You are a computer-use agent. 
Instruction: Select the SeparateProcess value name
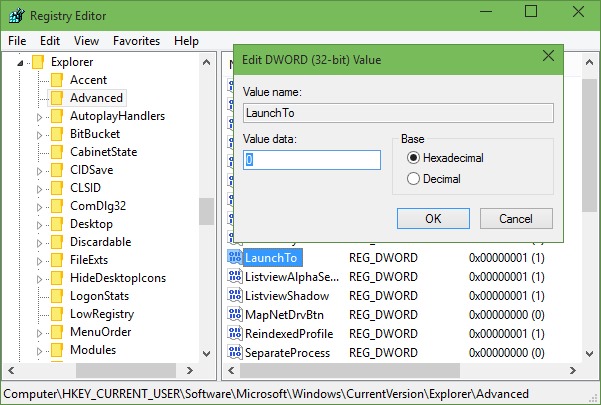287,353
